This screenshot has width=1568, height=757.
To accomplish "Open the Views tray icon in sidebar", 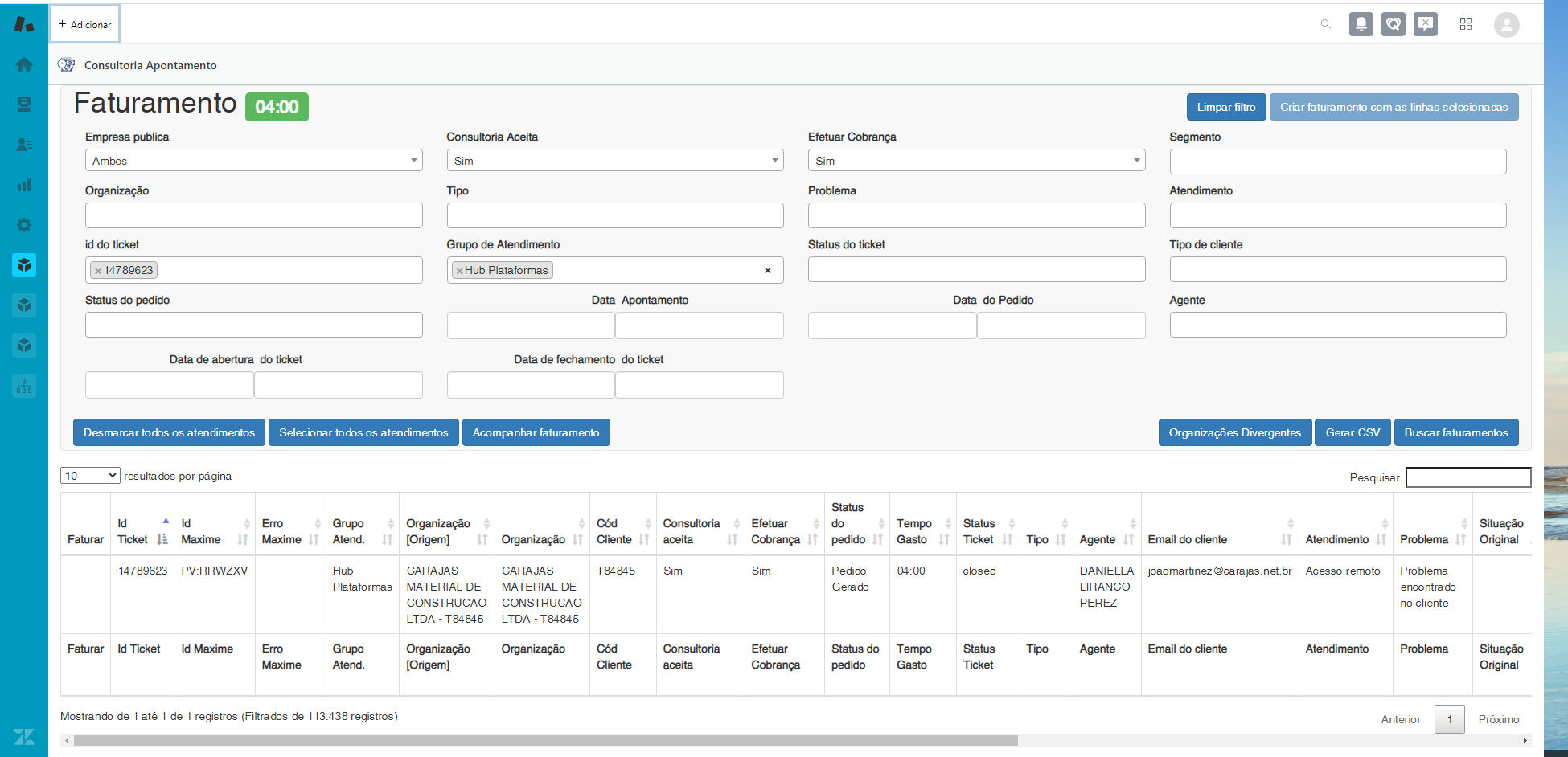I will click(x=24, y=104).
